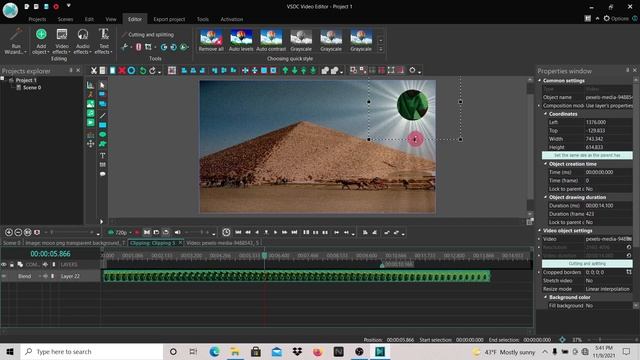The width and height of the screenshot is (640, 360).
Task: Move object down with green down arrow
Action: 294,71
